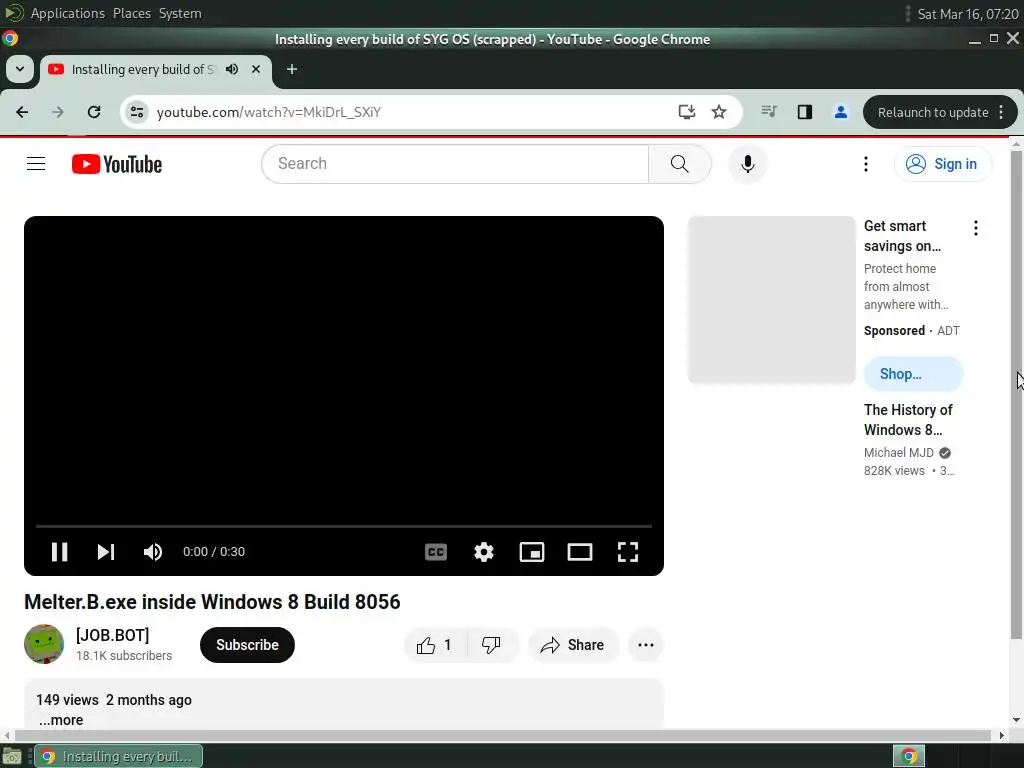Click the Sign in button
This screenshot has width=1024, height=768.
click(943, 164)
